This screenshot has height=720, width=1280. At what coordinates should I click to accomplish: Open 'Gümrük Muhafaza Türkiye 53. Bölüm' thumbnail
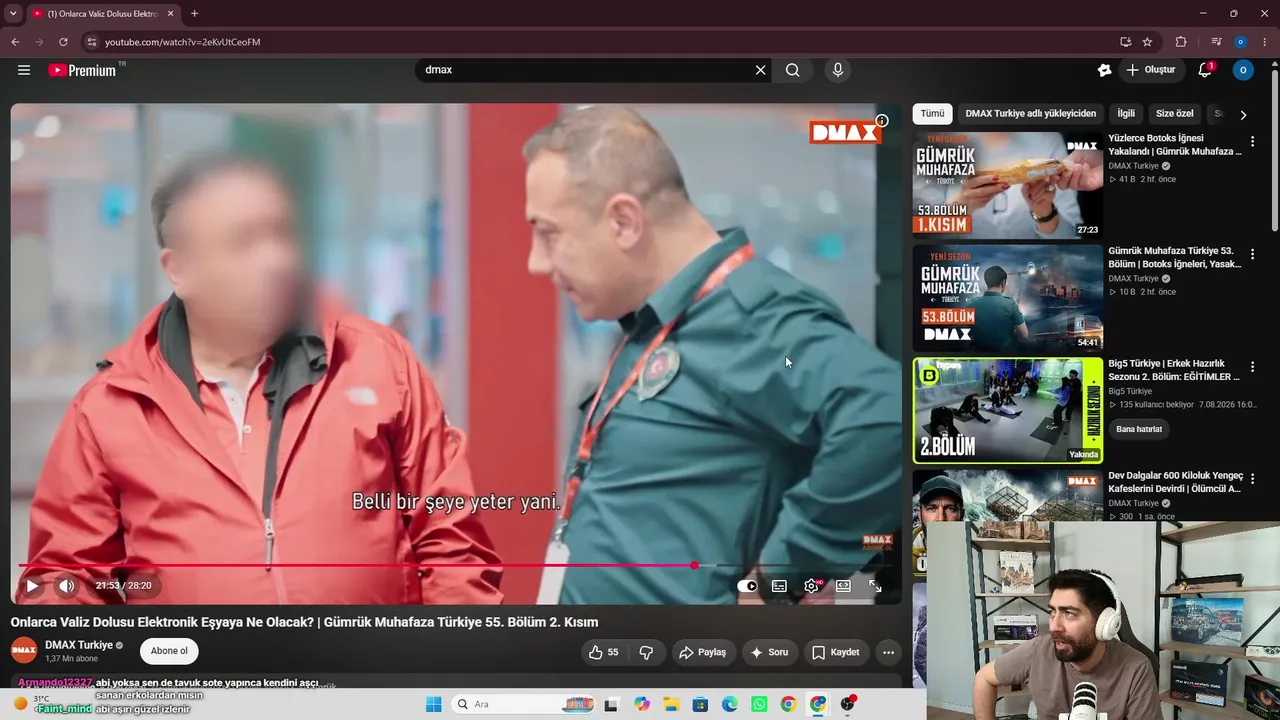(1008, 298)
